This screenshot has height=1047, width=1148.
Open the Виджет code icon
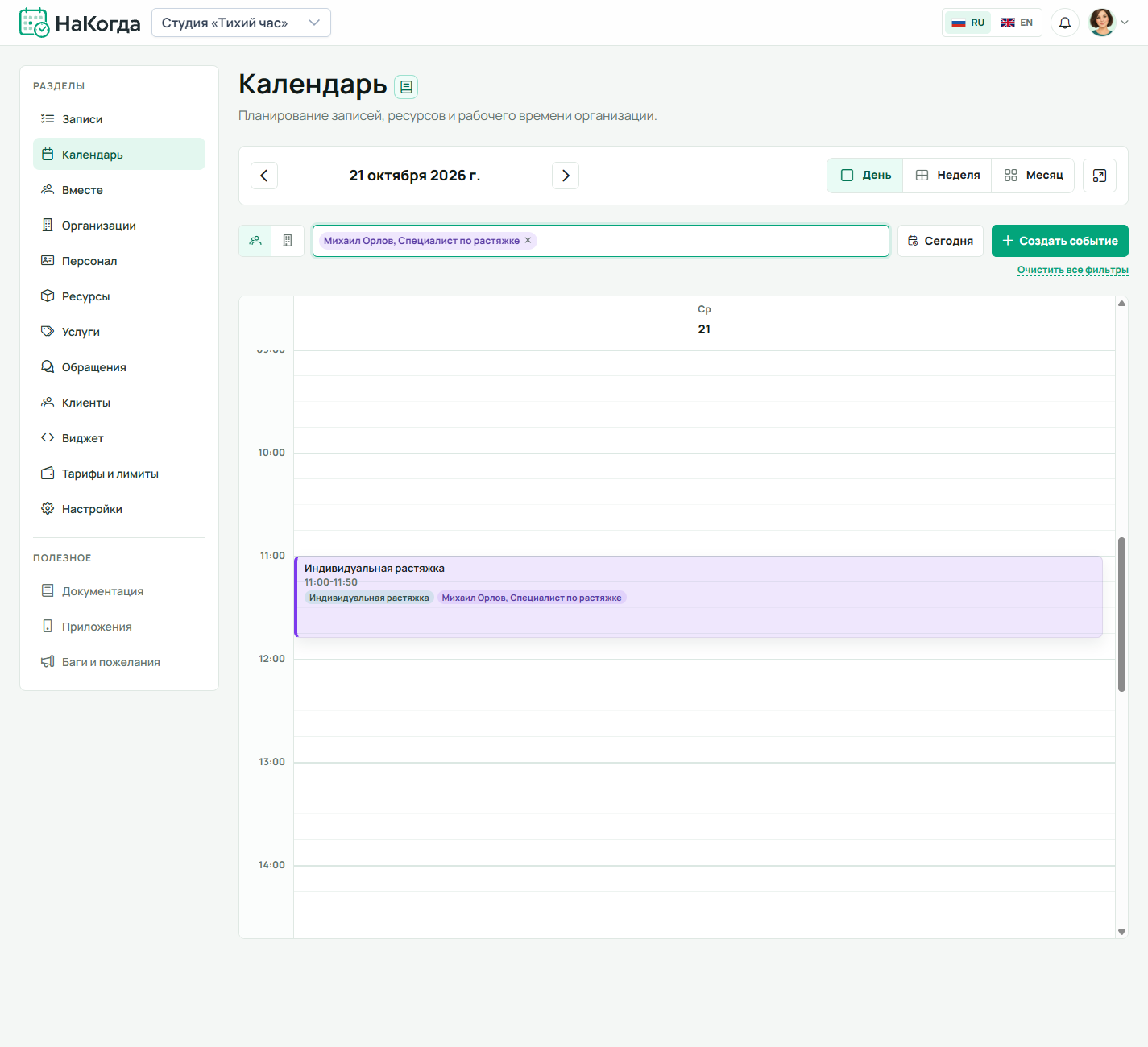tap(48, 437)
